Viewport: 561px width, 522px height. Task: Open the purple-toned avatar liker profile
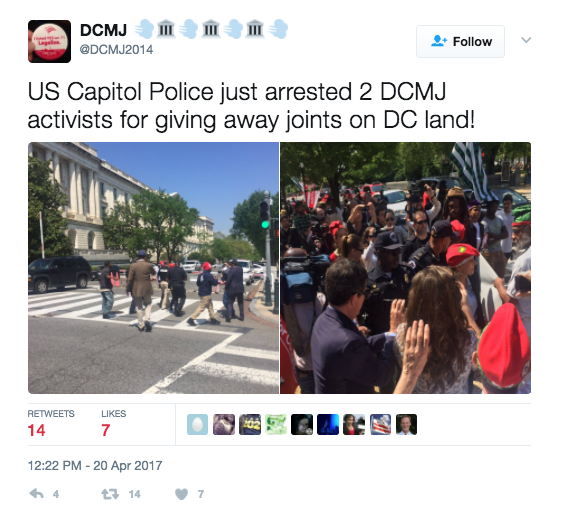tap(224, 424)
